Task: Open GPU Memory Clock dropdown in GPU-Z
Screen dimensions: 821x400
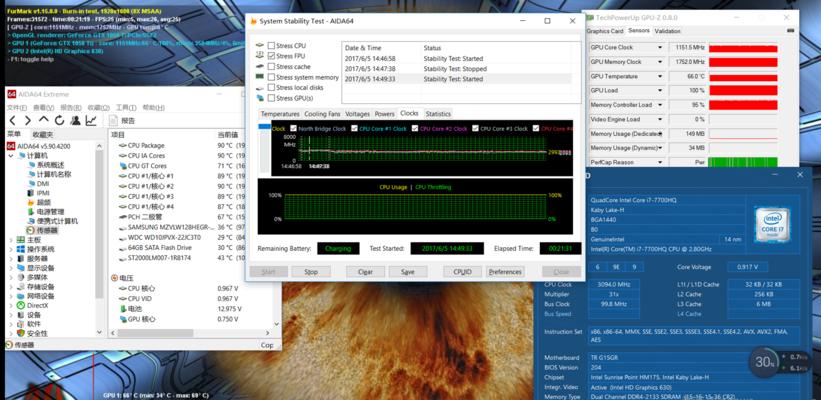Action: pos(660,62)
